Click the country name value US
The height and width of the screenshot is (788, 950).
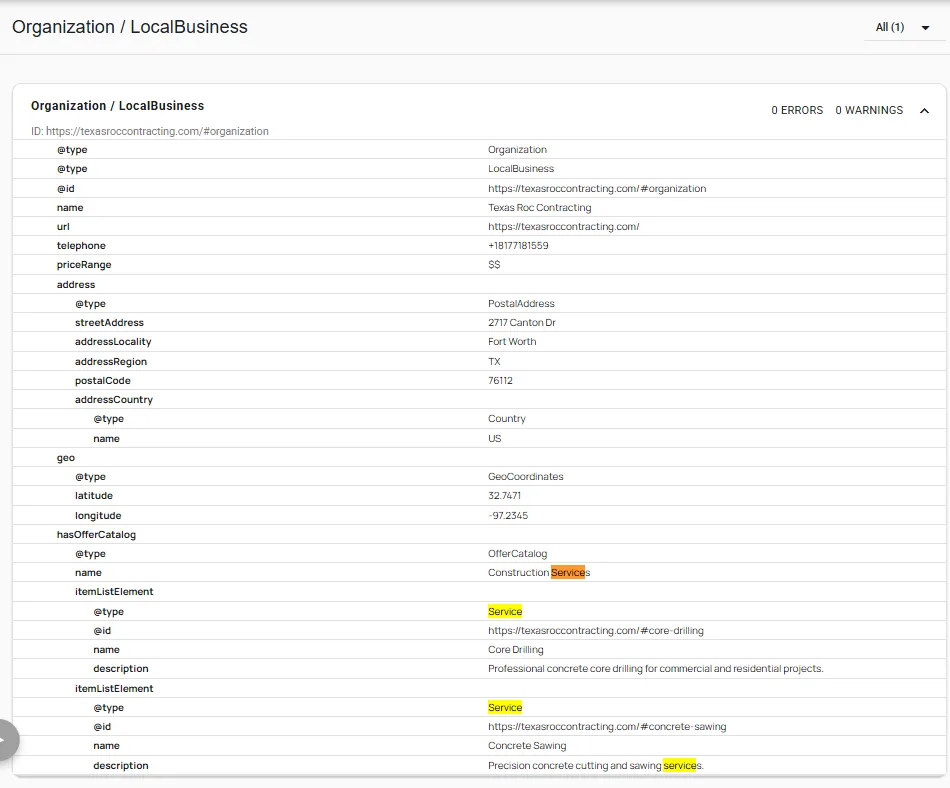pyautogui.click(x=494, y=439)
